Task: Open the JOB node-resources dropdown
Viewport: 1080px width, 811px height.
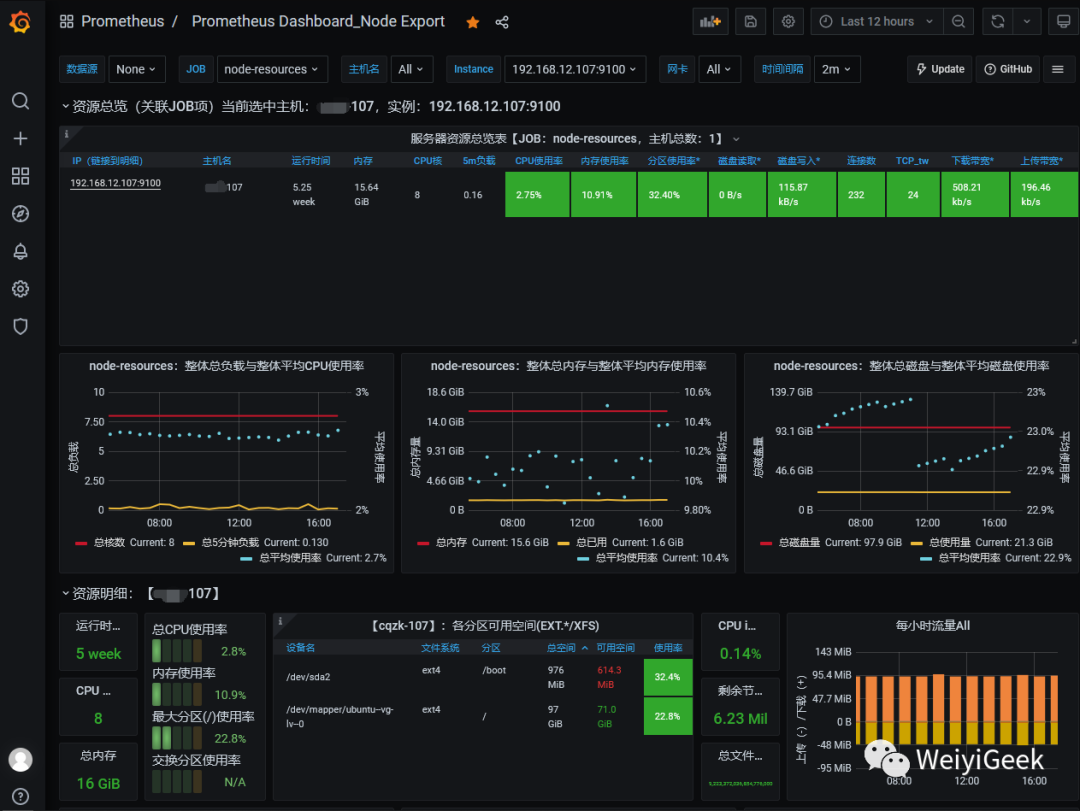Action: pyautogui.click(x=271, y=69)
